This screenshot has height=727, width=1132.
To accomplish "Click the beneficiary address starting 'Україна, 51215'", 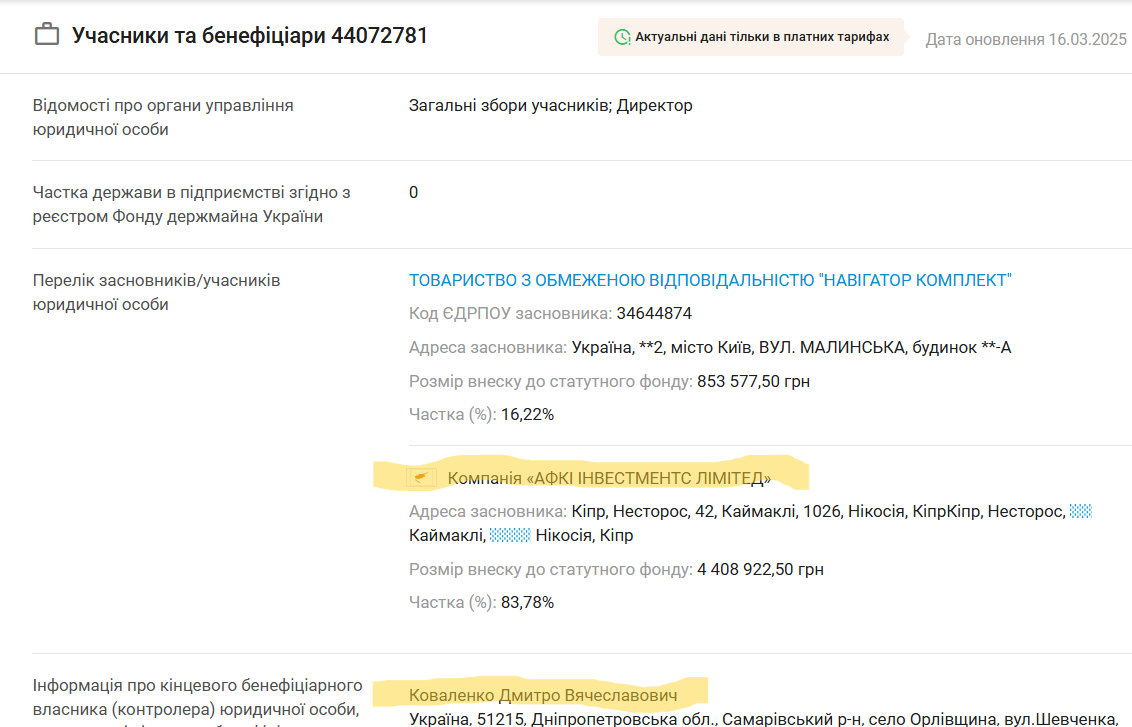I will (x=762, y=719).
